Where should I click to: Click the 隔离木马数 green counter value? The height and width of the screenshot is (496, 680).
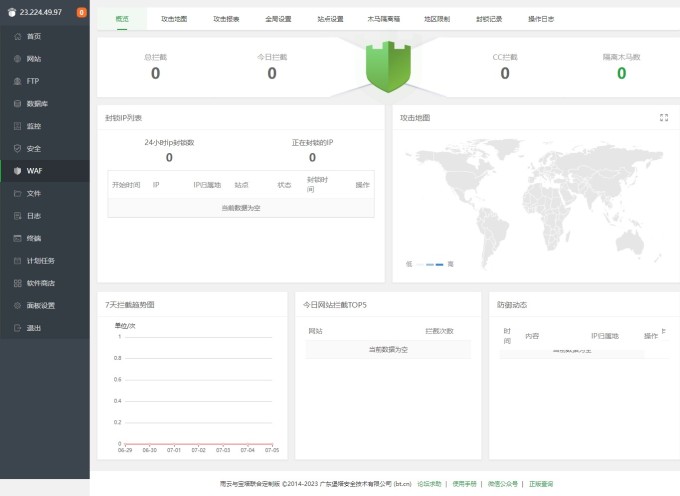[621, 73]
